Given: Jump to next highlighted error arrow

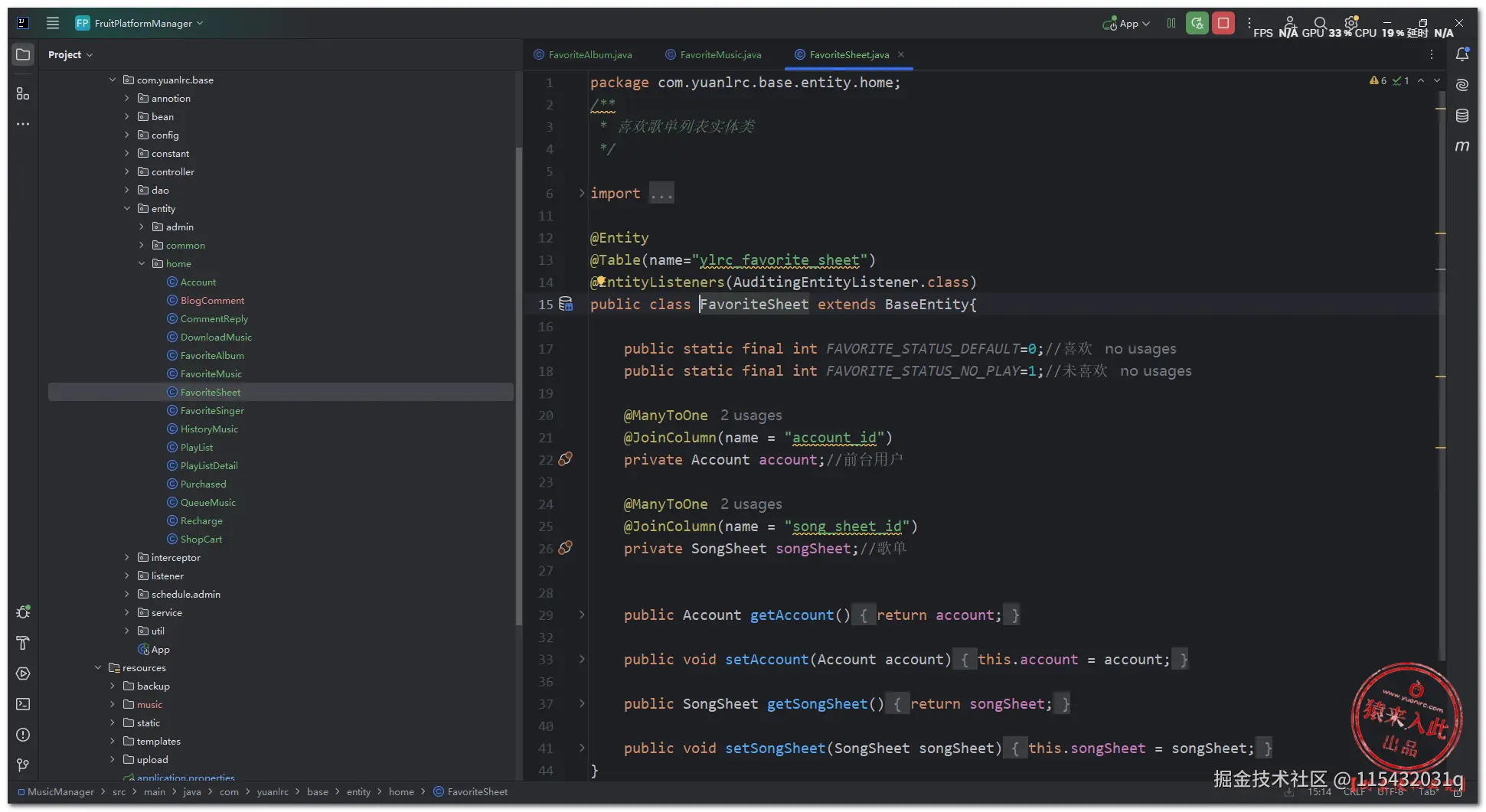Looking at the screenshot, I should pyautogui.click(x=1437, y=80).
